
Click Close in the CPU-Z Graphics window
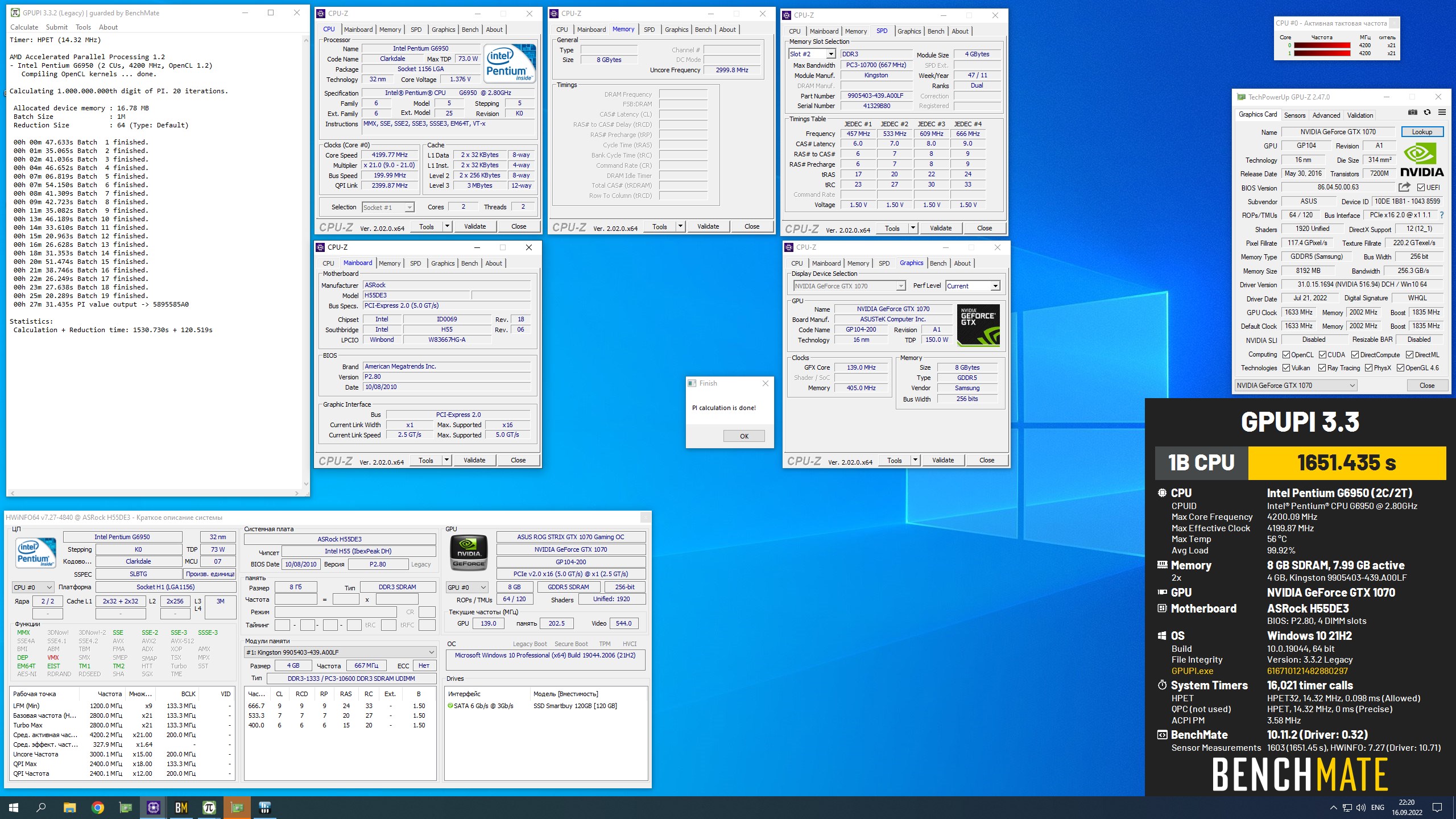click(x=987, y=460)
